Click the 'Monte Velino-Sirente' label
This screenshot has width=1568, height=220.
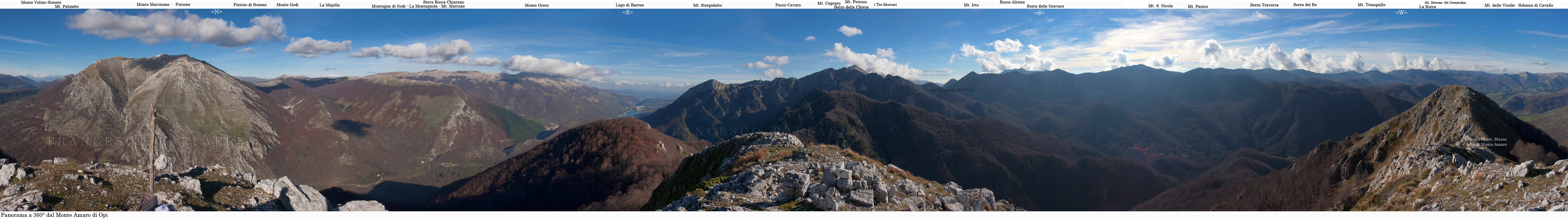(x=41, y=2)
